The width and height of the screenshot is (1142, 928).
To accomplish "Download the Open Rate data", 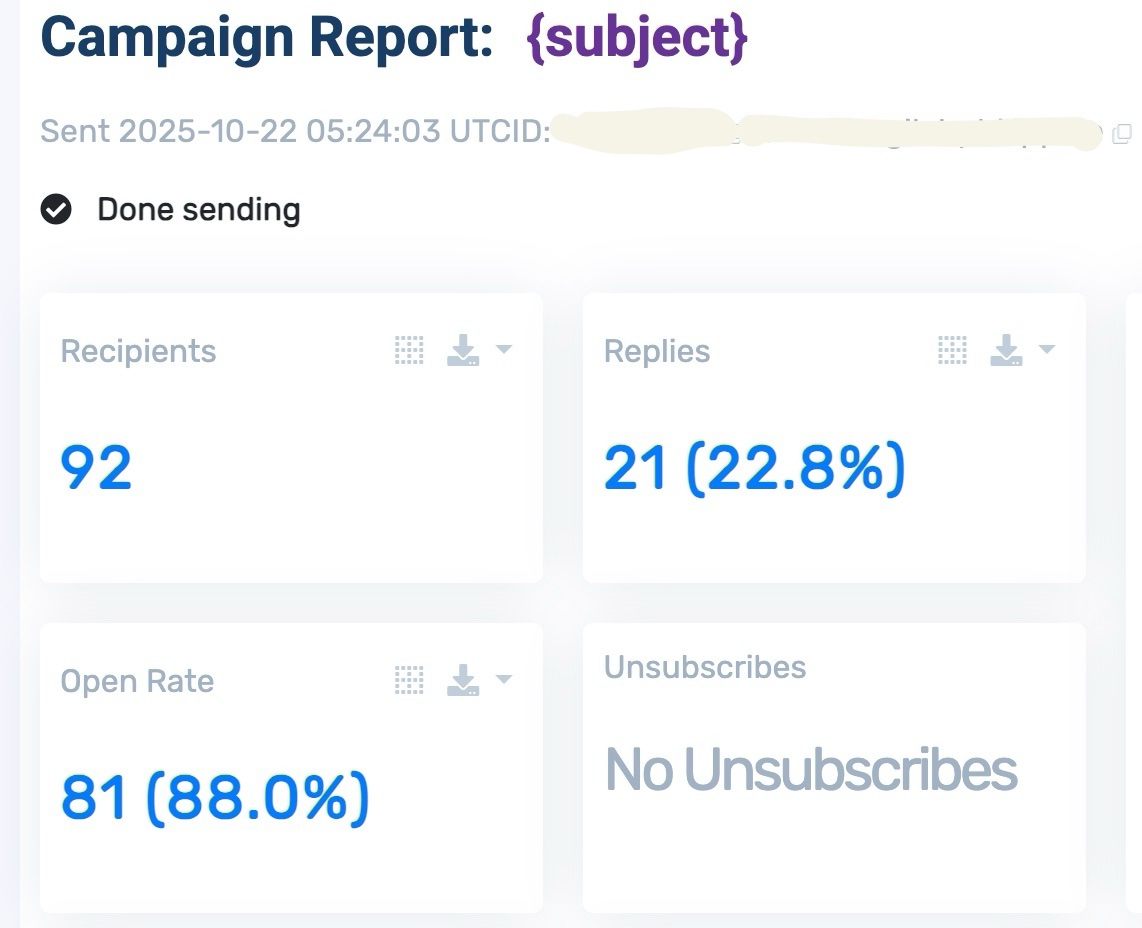I will pyautogui.click(x=462, y=679).
